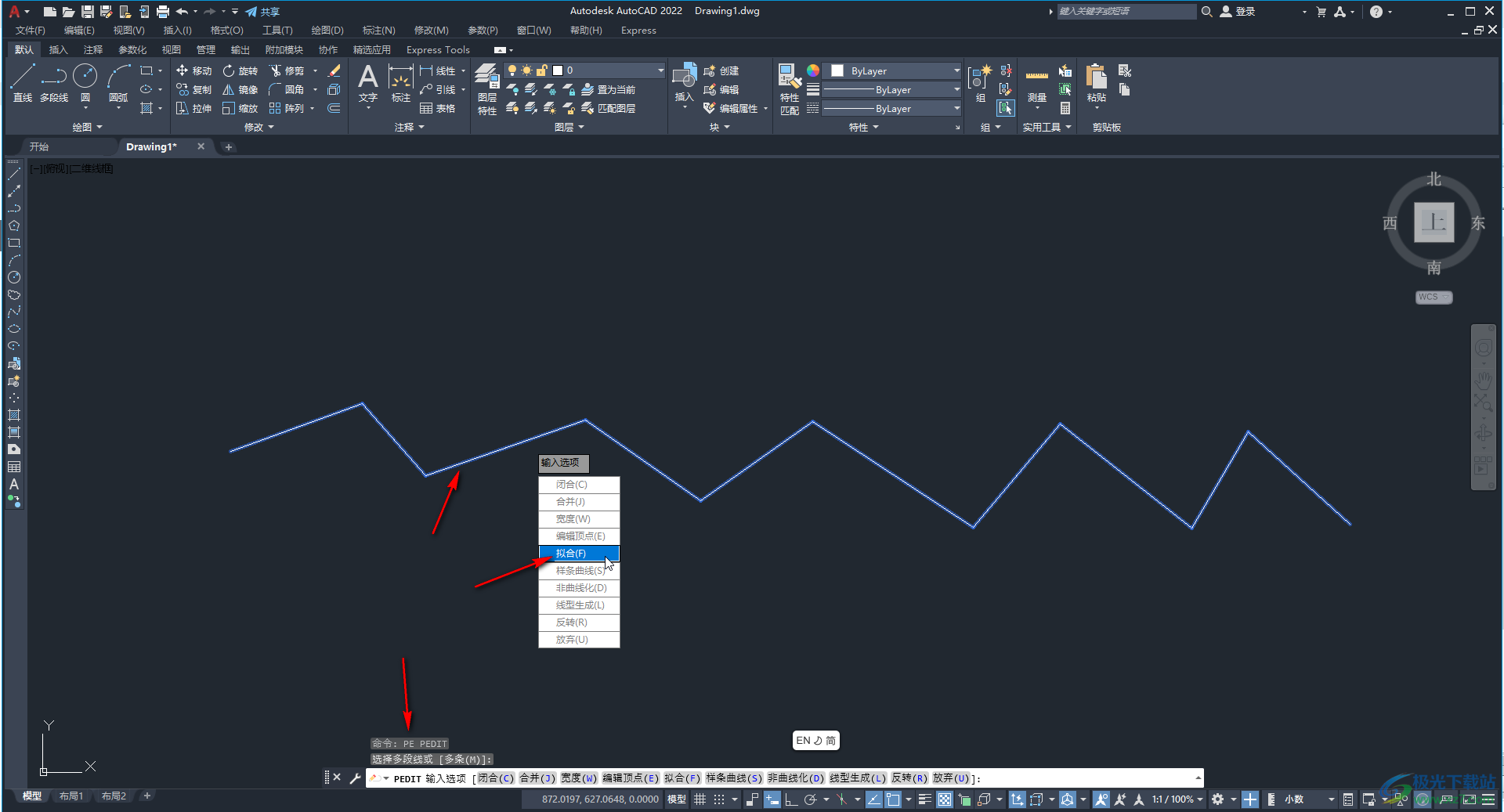Activate the Copy (复制) command
Viewport: 1504px width, 812px height.
tap(193, 89)
